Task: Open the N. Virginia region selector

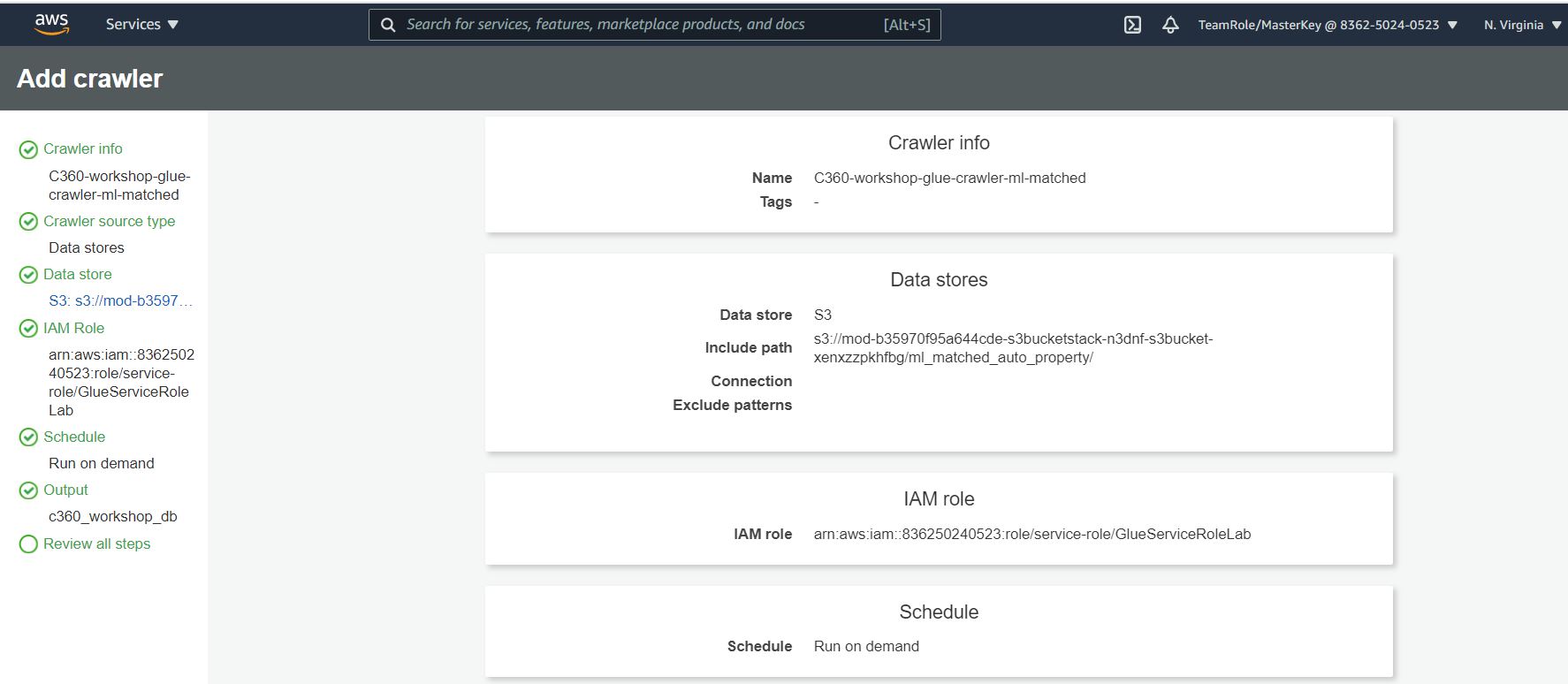Action: [x=1522, y=25]
